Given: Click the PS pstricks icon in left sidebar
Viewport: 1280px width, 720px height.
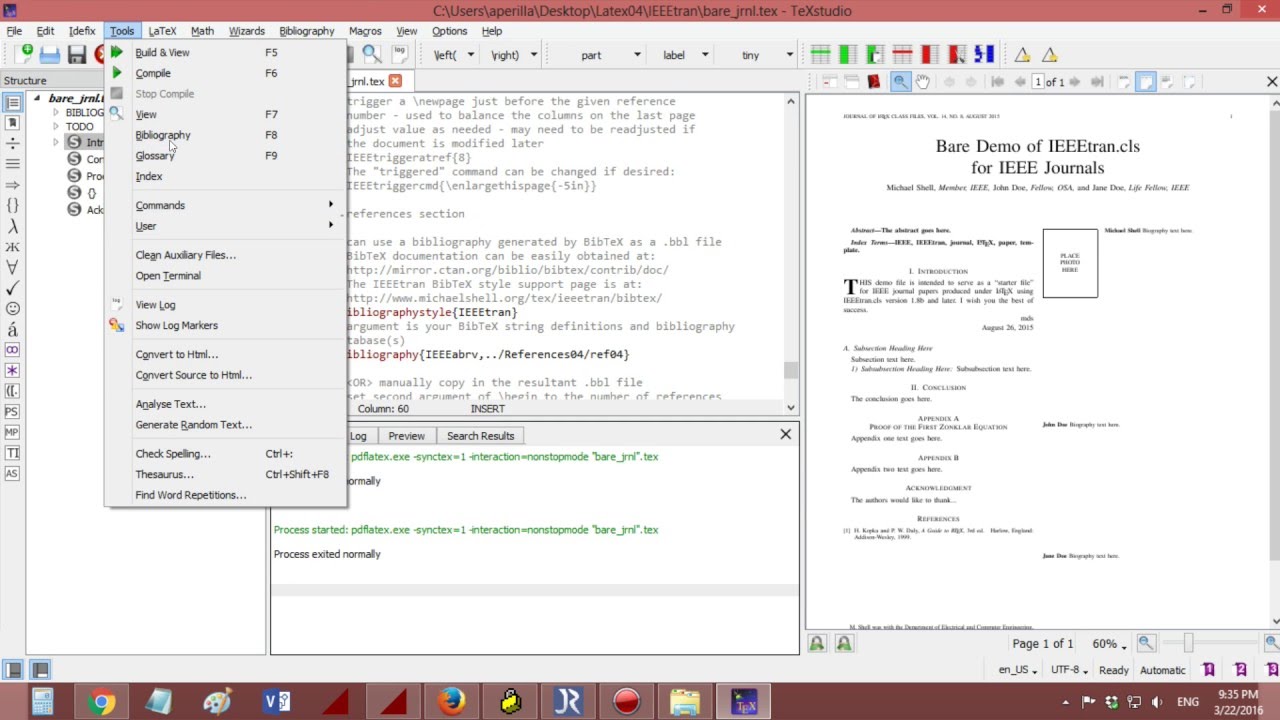Looking at the screenshot, I should [12, 411].
